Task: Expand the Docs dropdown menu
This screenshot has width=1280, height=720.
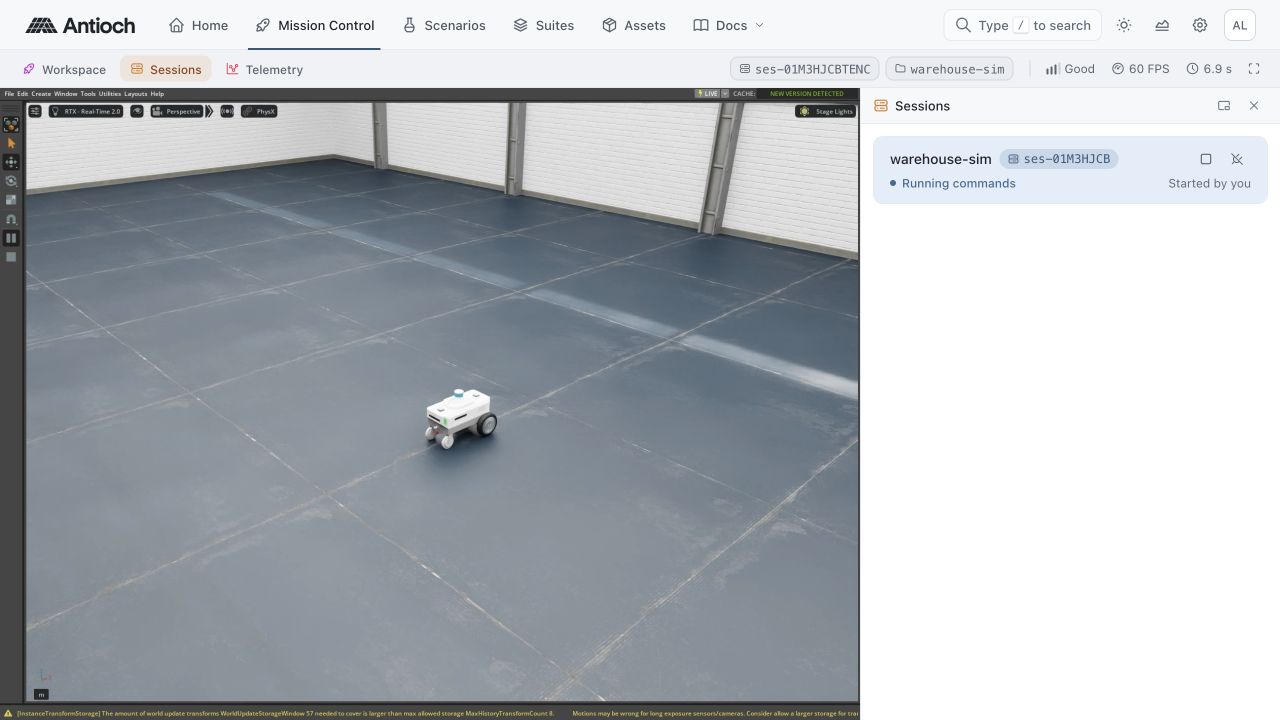Action: click(729, 25)
